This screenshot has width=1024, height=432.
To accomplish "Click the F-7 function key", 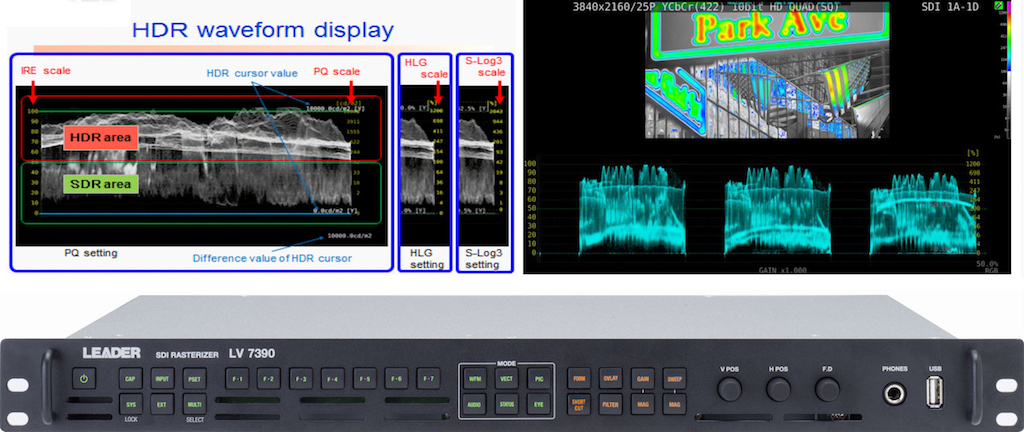I will pos(428,378).
